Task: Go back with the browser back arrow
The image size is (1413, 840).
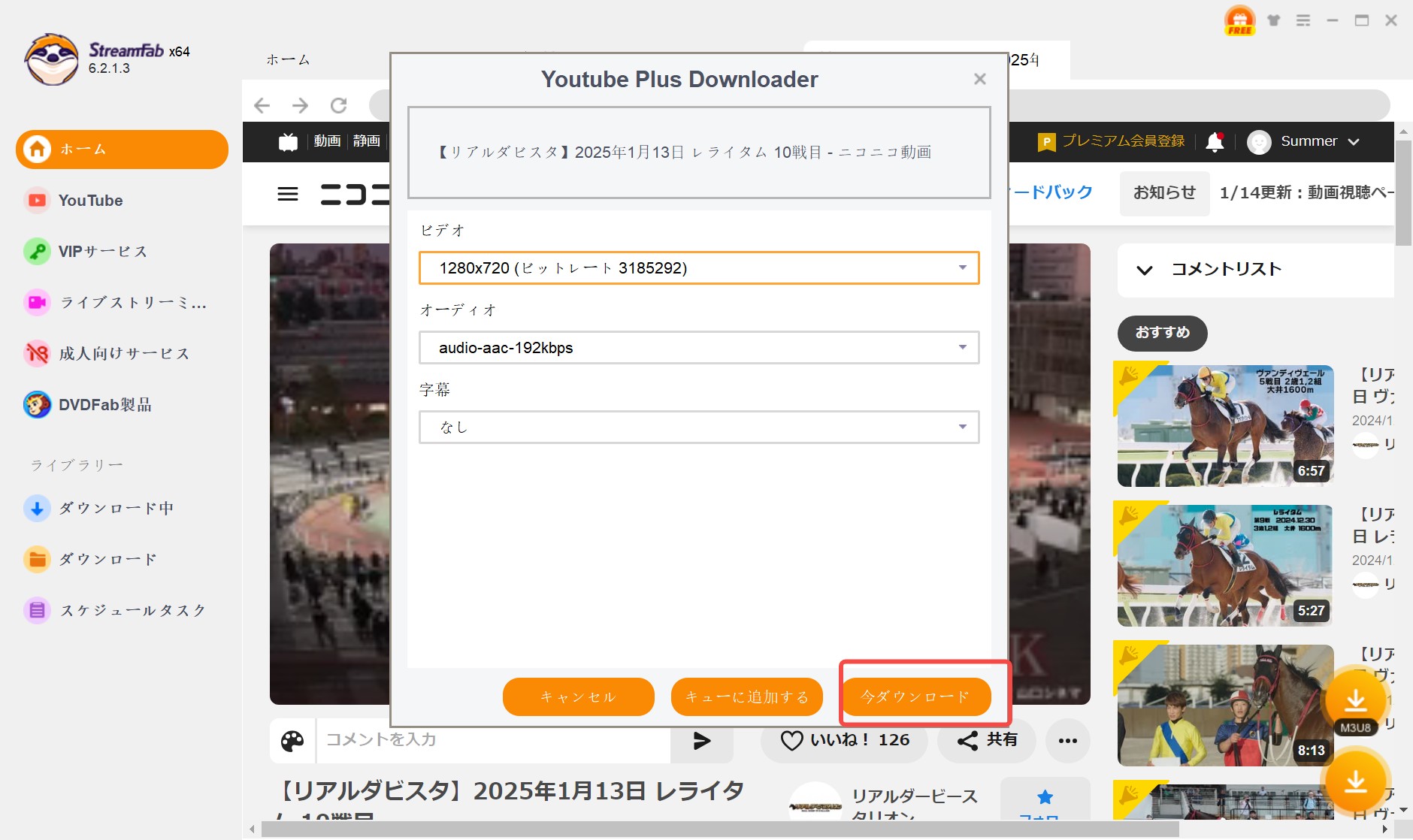Action: [262, 105]
